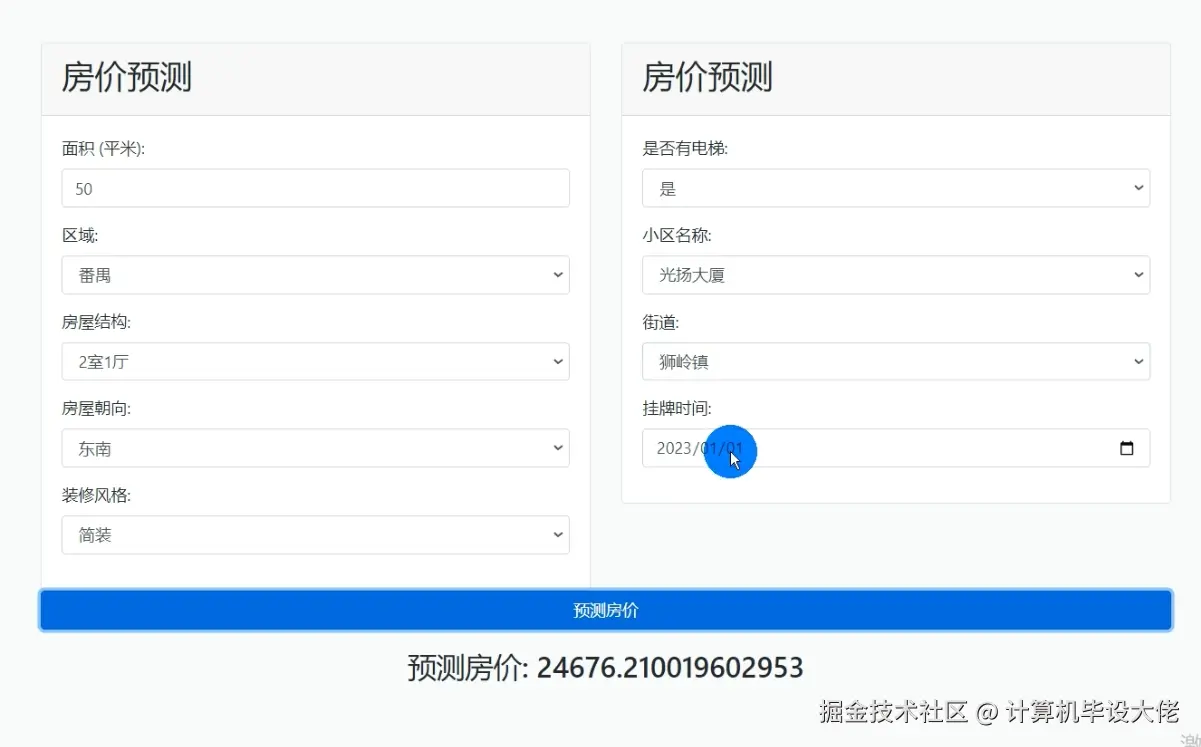
Task: Open the 街道 dropdown showing 狮岭镇
Action: click(895, 361)
